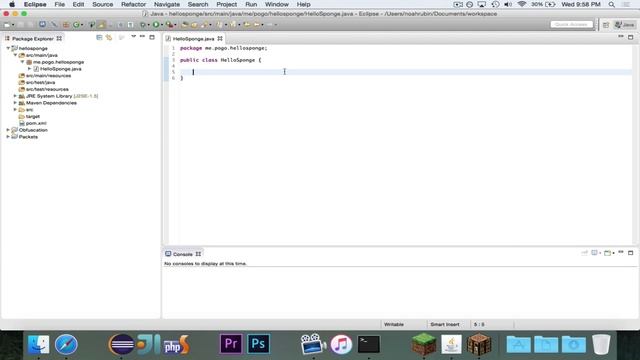Viewport: 640px width, 360px height.
Task: Click the green Run button icon
Action: coord(156,25)
